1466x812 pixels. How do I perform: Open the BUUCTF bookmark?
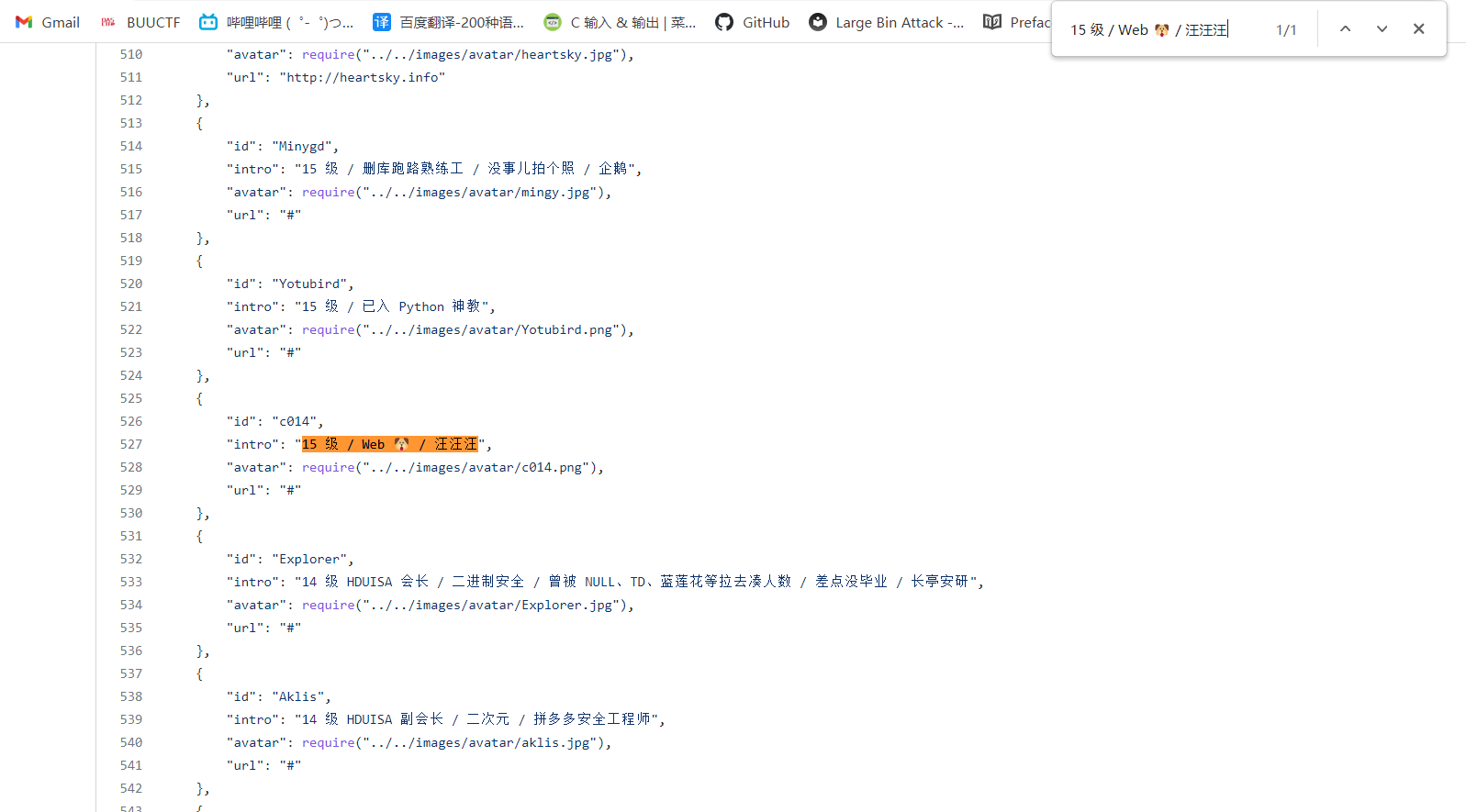[140, 22]
